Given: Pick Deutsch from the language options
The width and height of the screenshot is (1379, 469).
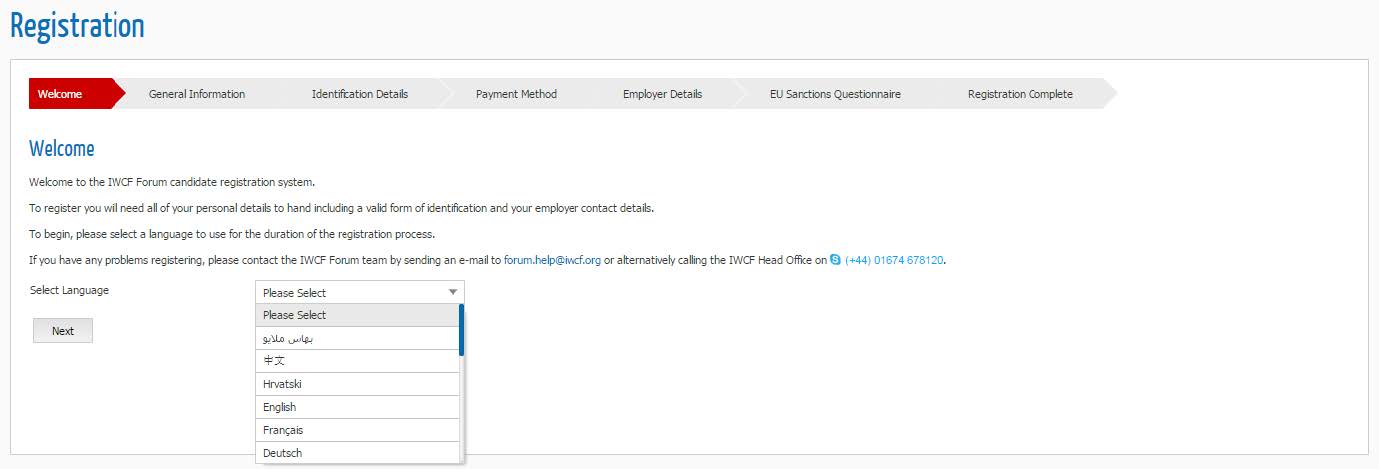Looking at the screenshot, I should (357, 453).
